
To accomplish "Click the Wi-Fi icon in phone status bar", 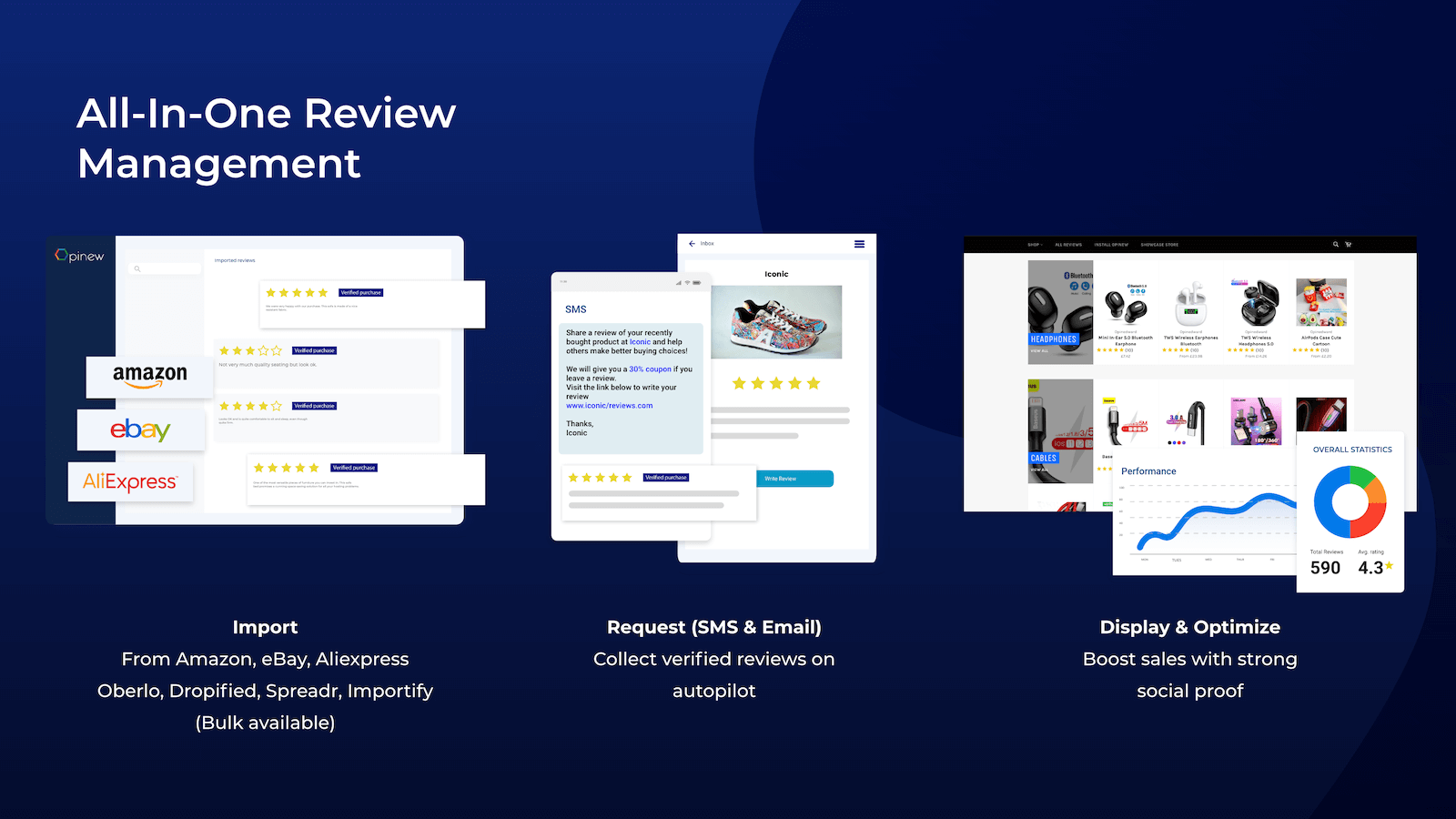I will 687,282.
